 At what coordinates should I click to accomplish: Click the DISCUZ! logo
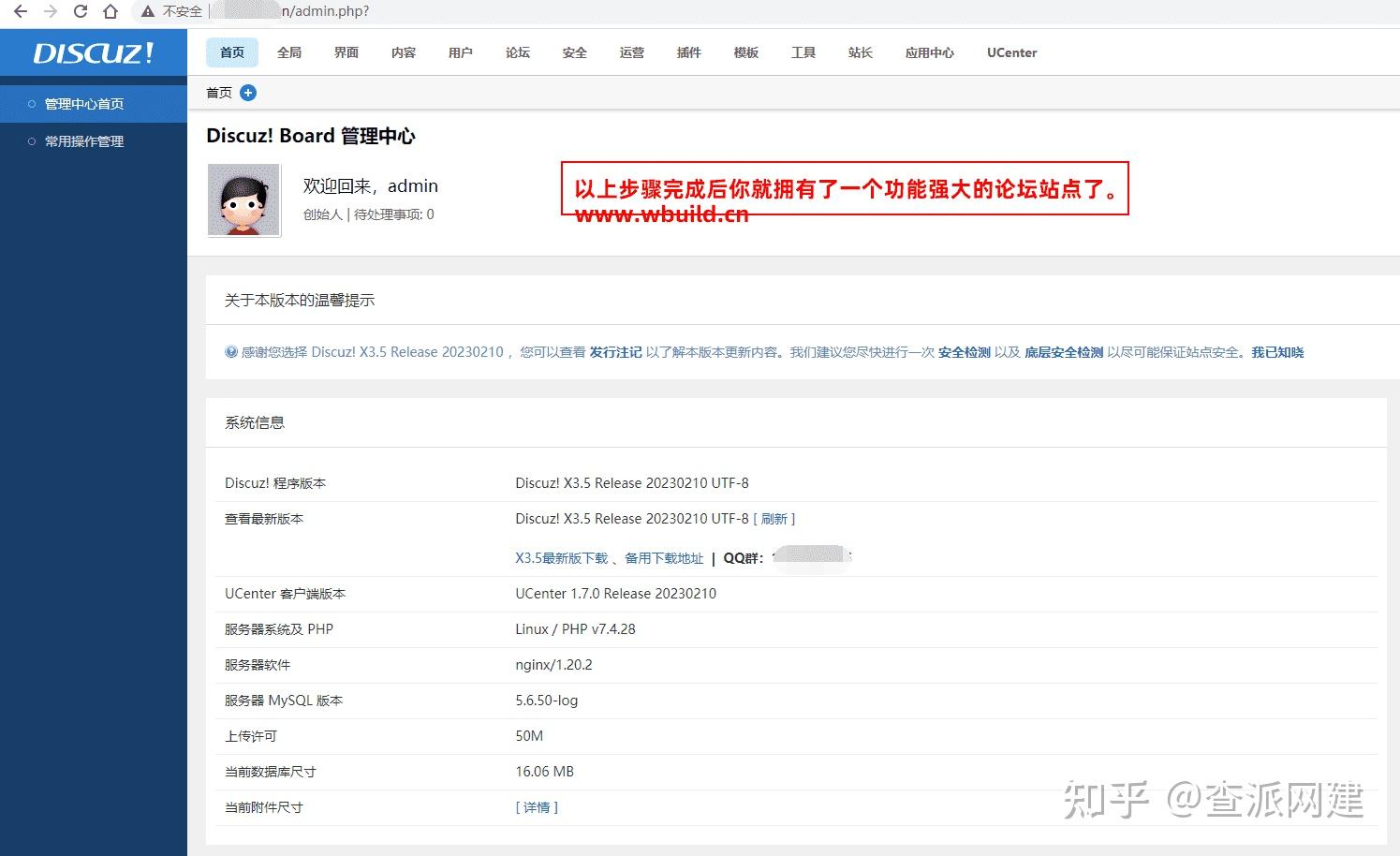pos(92,52)
